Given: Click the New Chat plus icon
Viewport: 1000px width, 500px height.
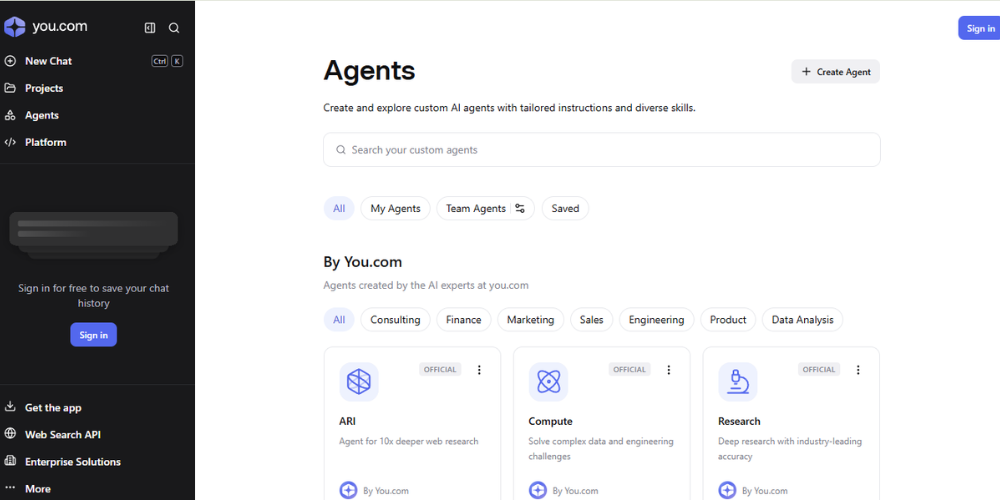Looking at the screenshot, I should [x=10, y=61].
